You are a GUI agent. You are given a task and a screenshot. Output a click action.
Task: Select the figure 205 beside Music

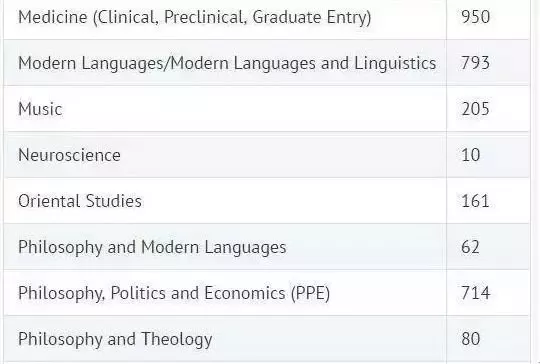475,109
